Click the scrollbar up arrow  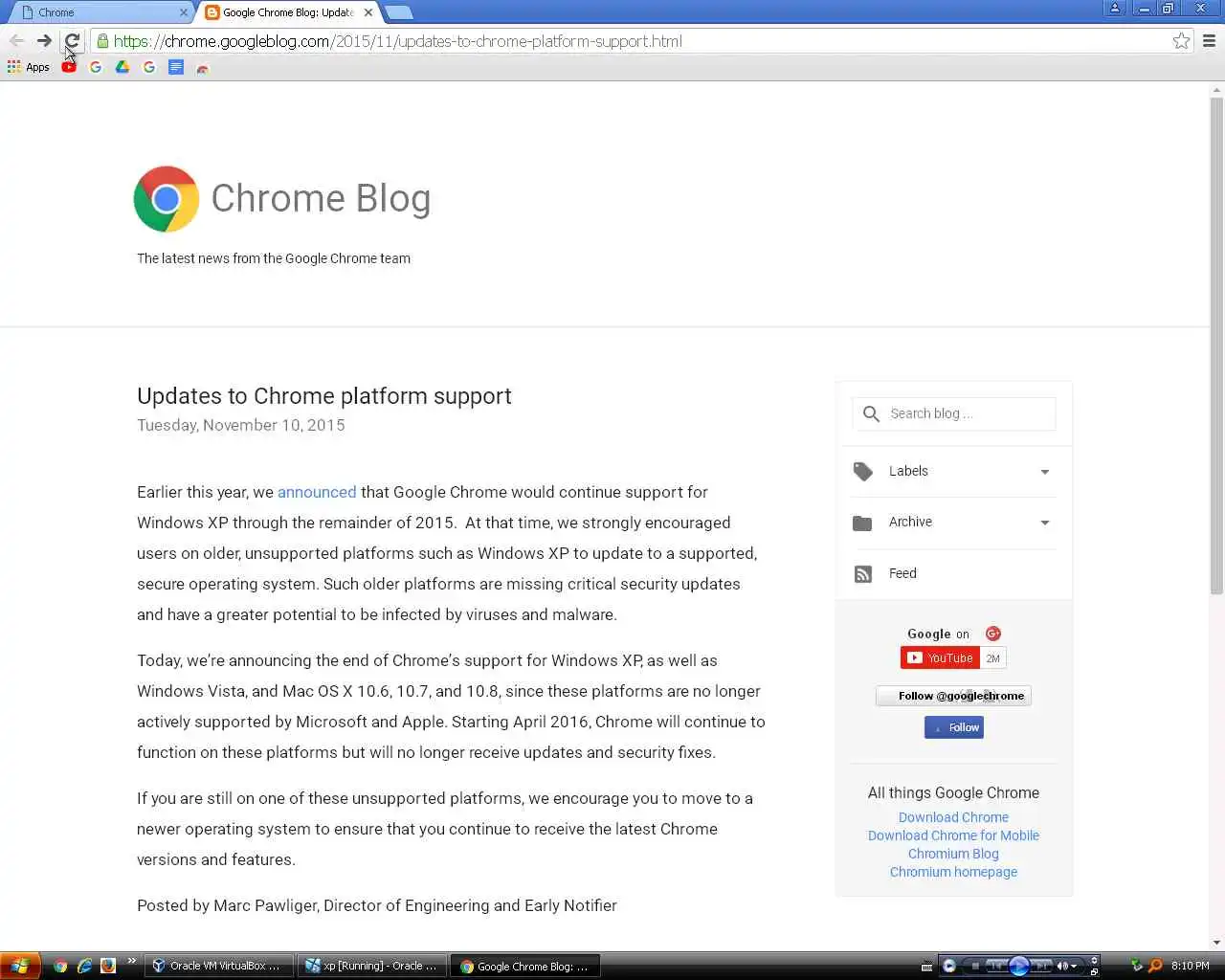pyautogui.click(x=1216, y=90)
